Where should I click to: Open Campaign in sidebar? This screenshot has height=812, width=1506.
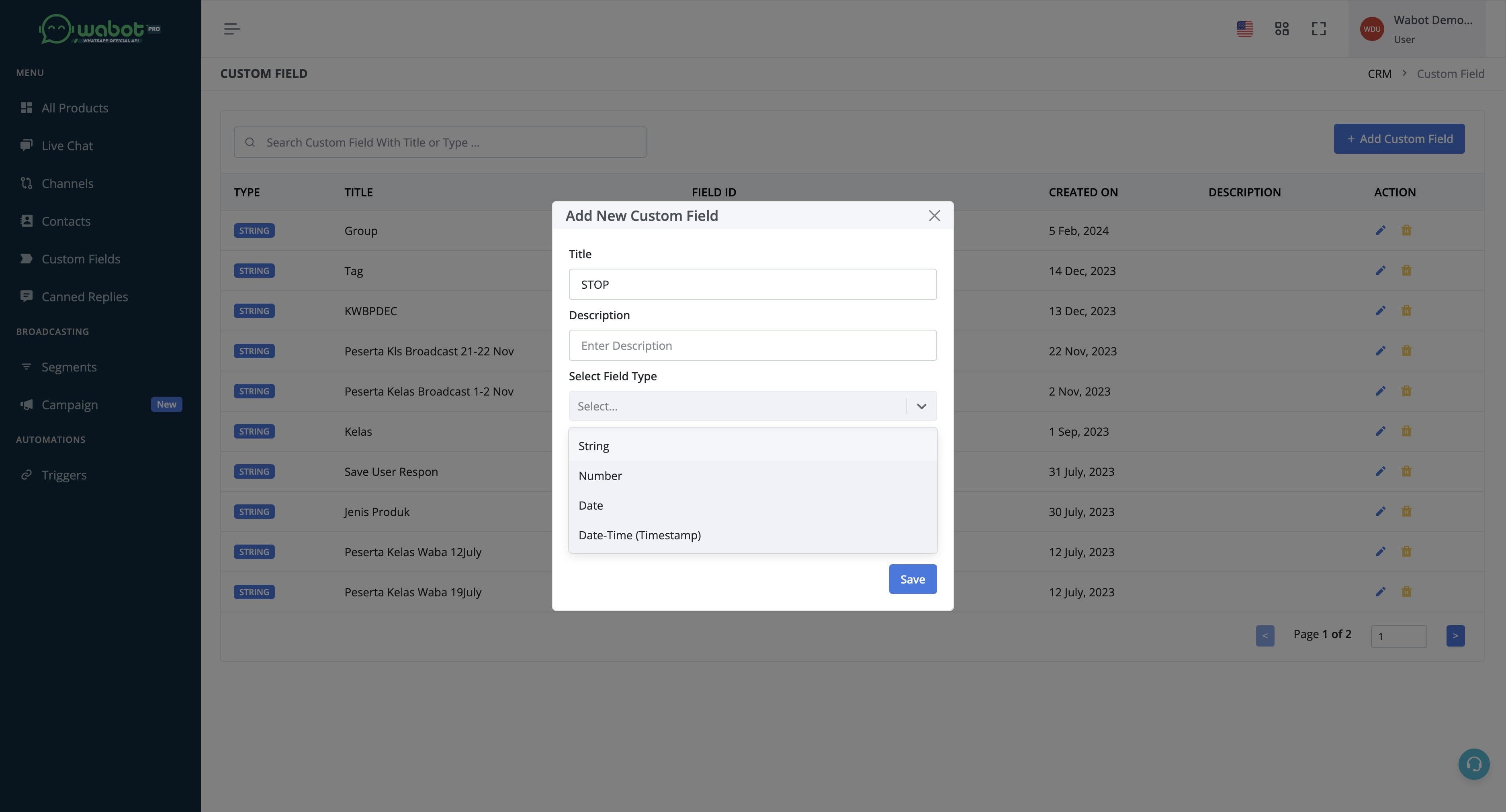(70, 405)
